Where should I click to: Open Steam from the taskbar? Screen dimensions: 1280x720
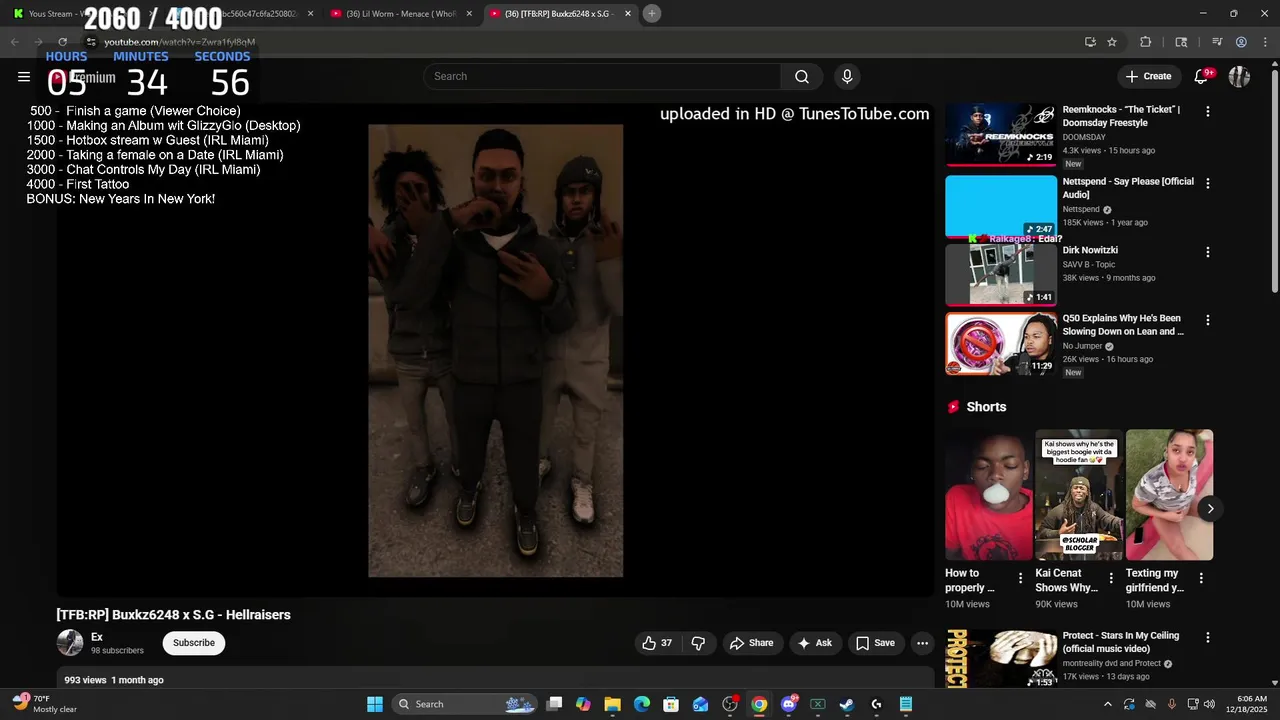pos(847,704)
